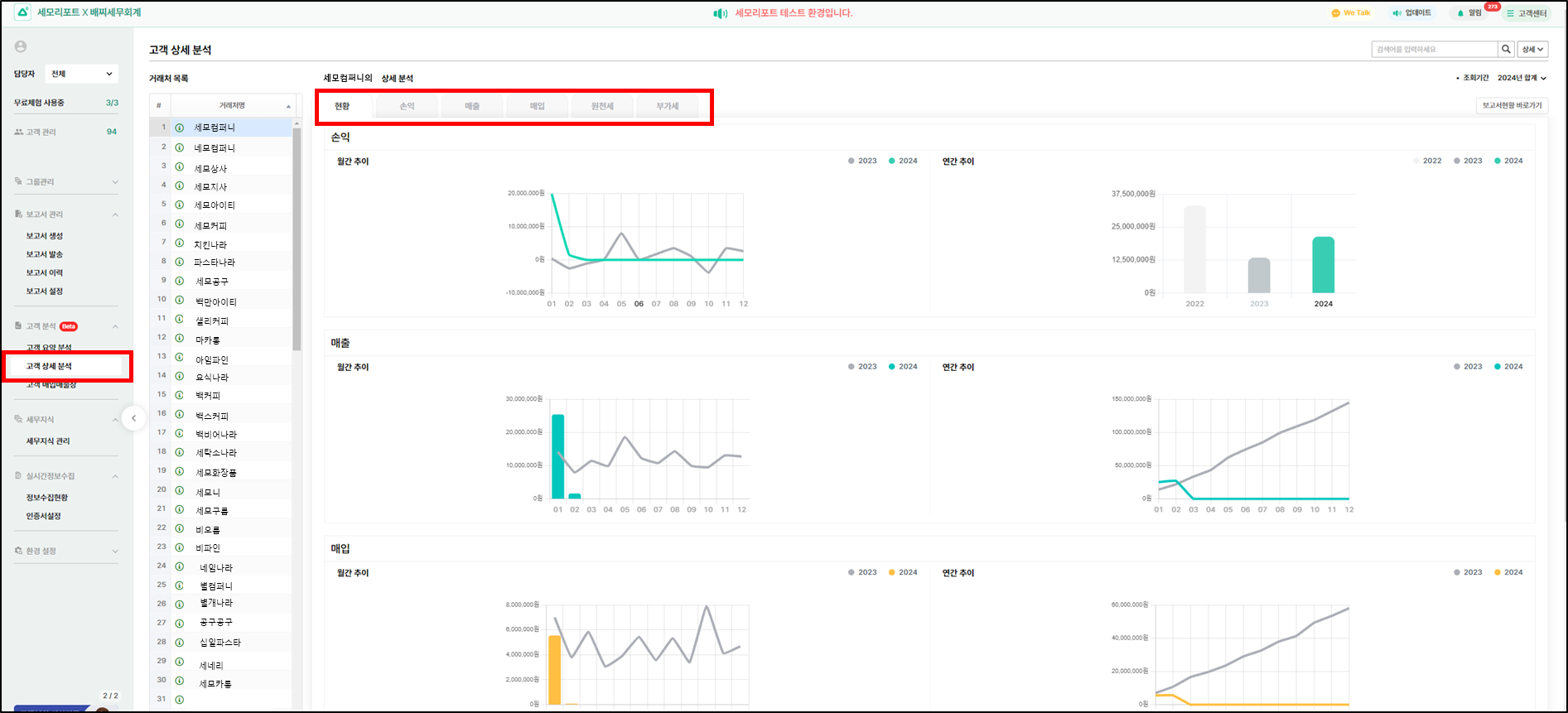Collapse the sidebar with the arrow button

tap(133, 418)
